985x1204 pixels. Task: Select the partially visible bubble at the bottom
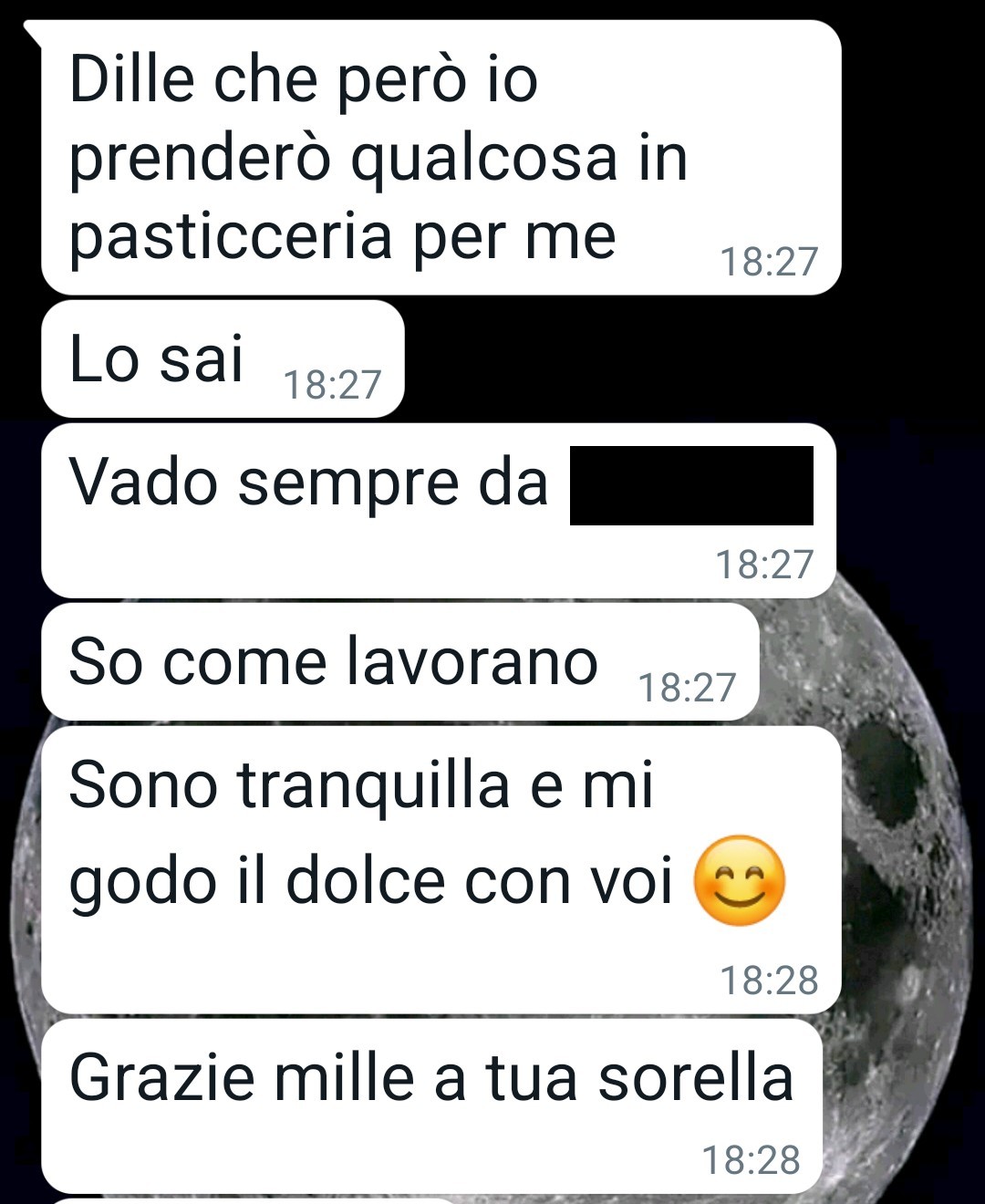[246, 1201]
